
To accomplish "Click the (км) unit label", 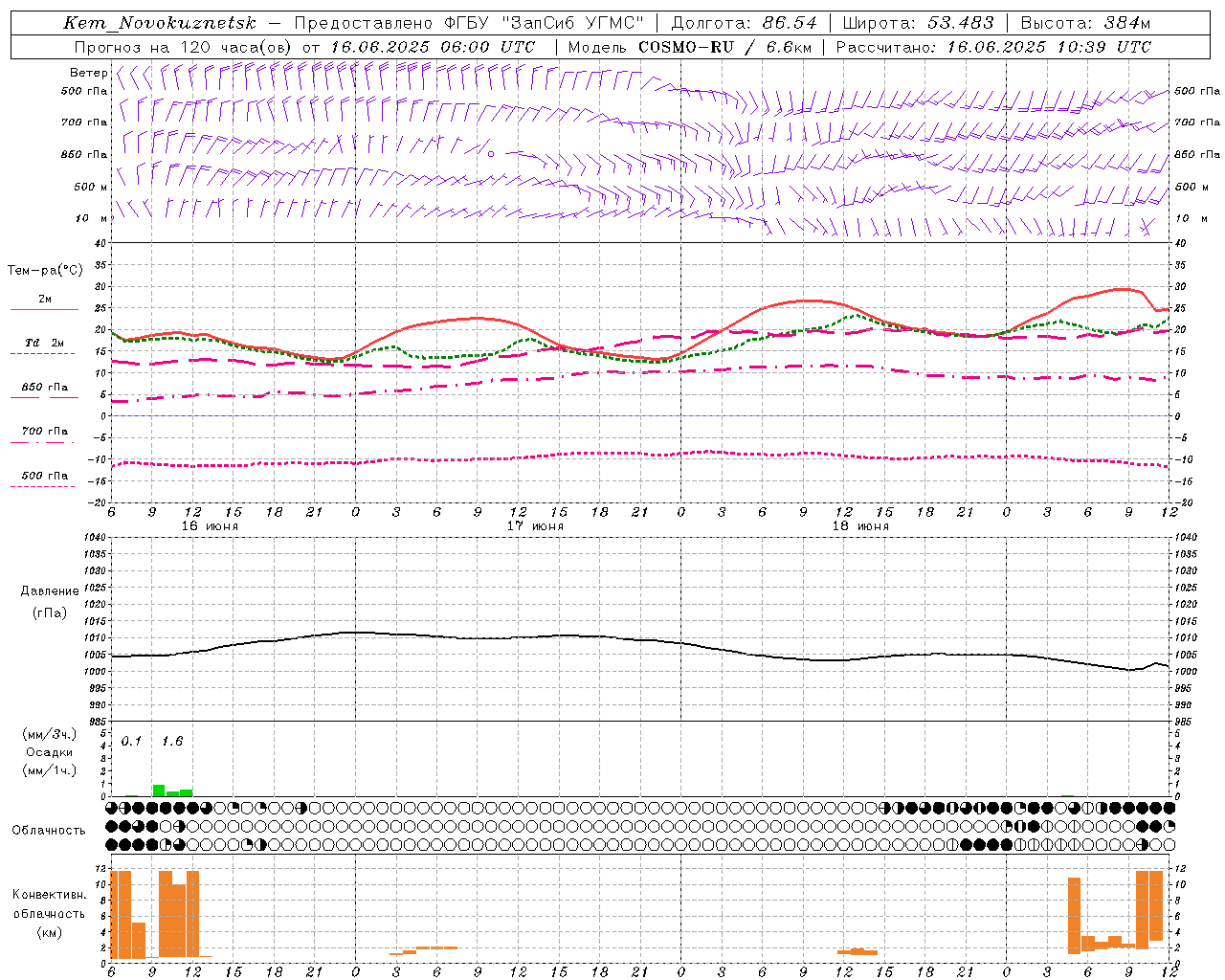I will click(x=49, y=932).
